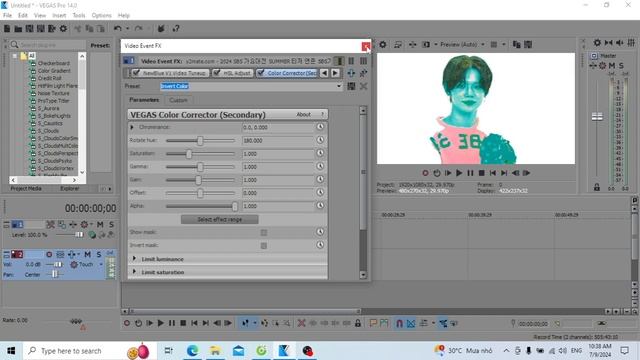Switch to the Custom tab
640x360 pixels.
[178, 100]
